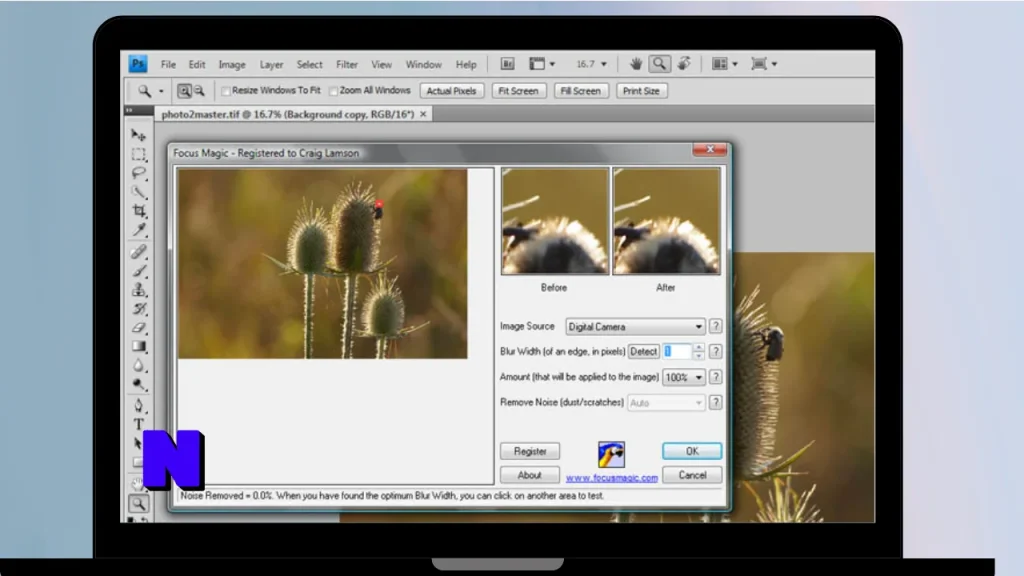Open the Select menu
Screen dimensions: 1024x576
(x=310, y=65)
